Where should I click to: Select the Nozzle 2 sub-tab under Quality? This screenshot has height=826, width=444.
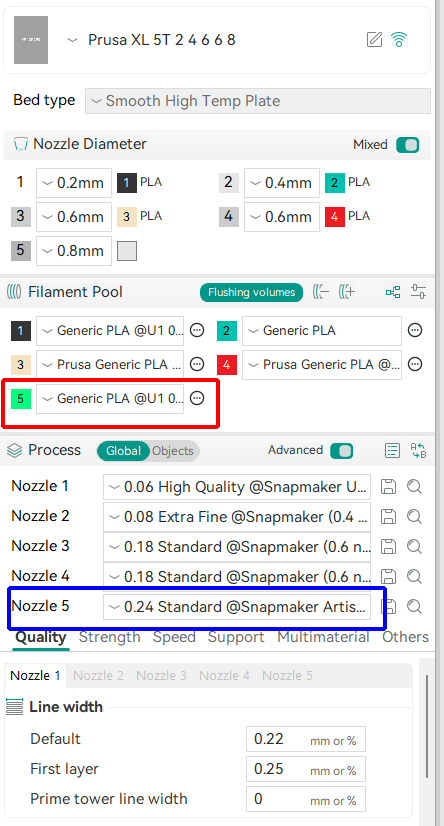tap(98, 675)
